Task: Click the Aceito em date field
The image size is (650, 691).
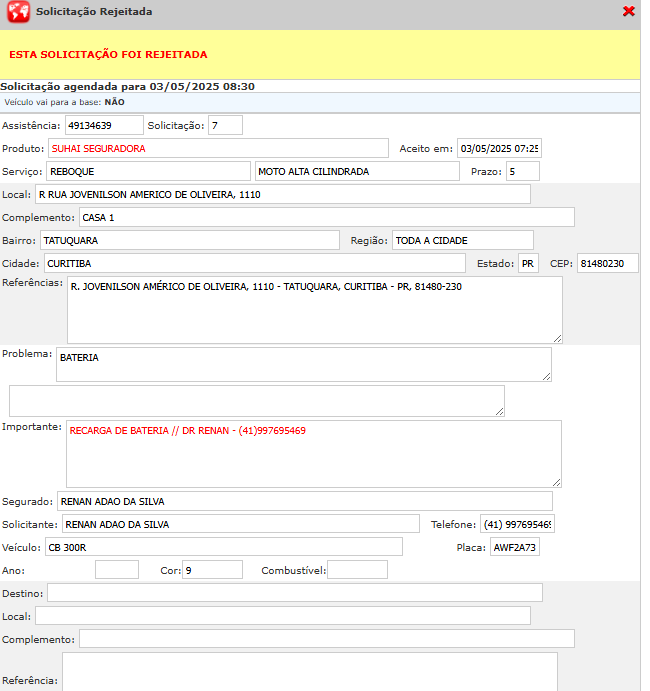Action: click(x=499, y=148)
